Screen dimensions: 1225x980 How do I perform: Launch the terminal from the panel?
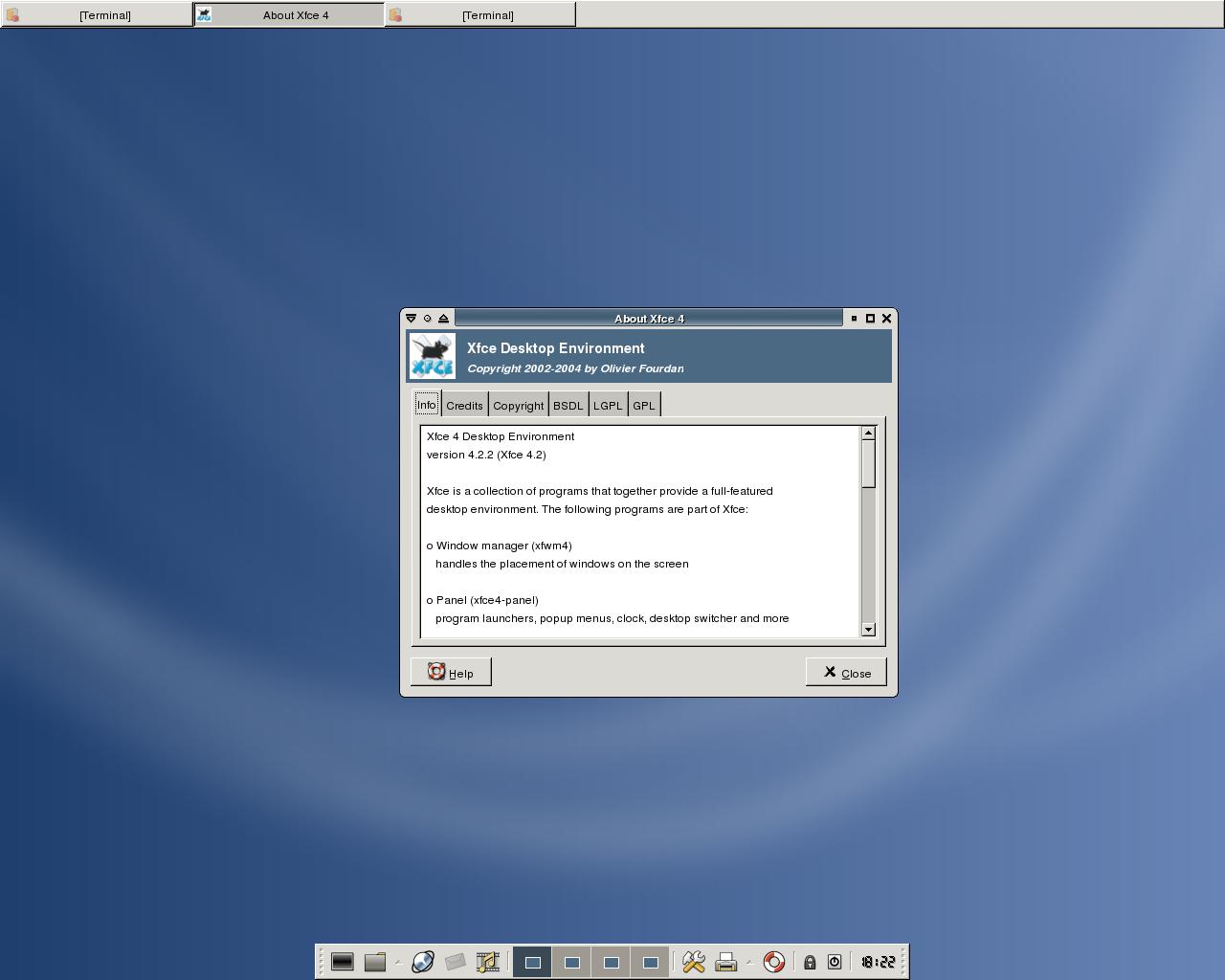(x=343, y=962)
